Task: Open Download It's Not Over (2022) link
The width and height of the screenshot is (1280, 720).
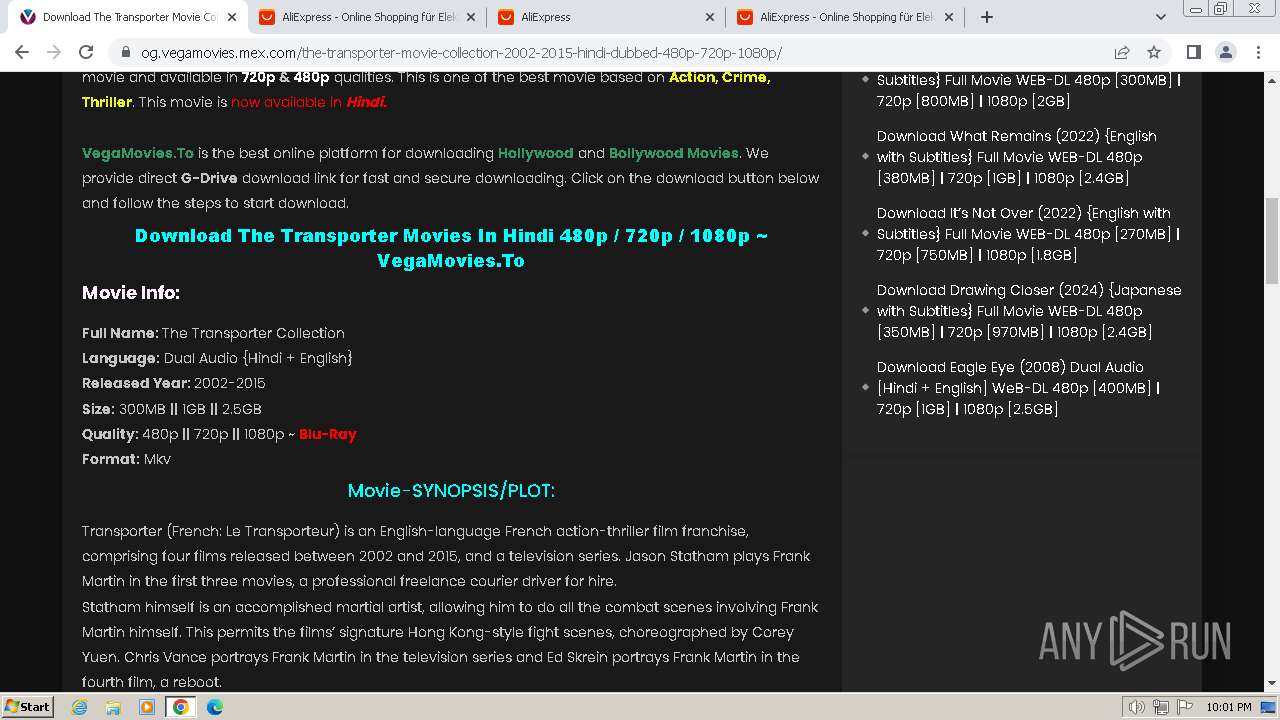Action: 1028,234
